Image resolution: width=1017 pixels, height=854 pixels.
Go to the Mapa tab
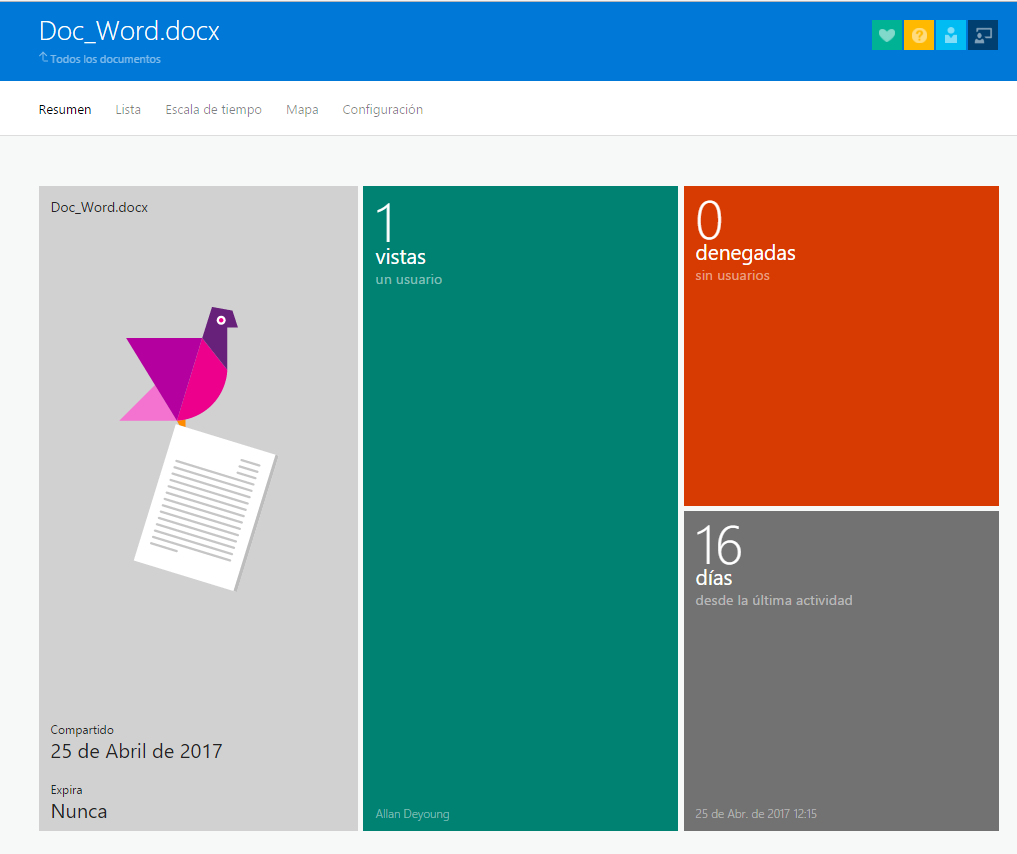pyautogui.click(x=302, y=110)
